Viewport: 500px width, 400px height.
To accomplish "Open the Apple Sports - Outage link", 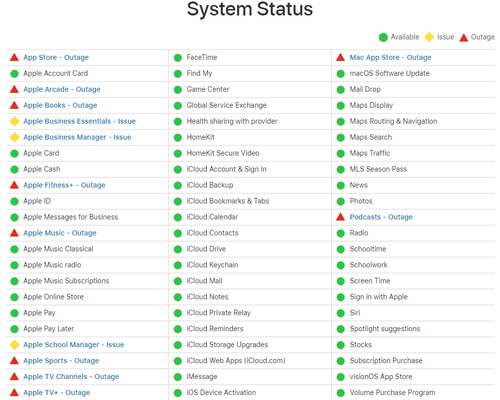I will tap(61, 361).
